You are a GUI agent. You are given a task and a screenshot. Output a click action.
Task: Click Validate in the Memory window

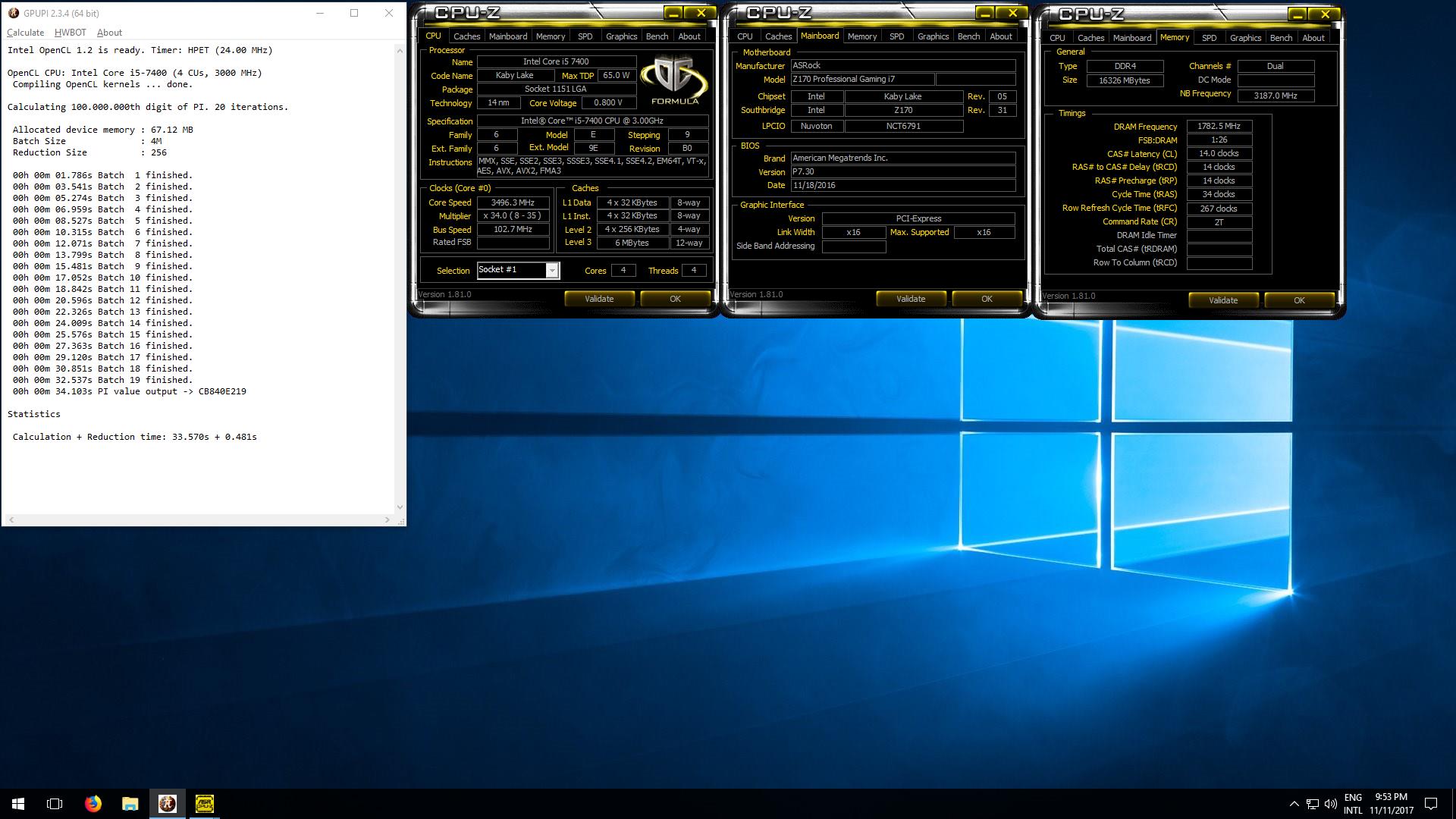point(1223,300)
